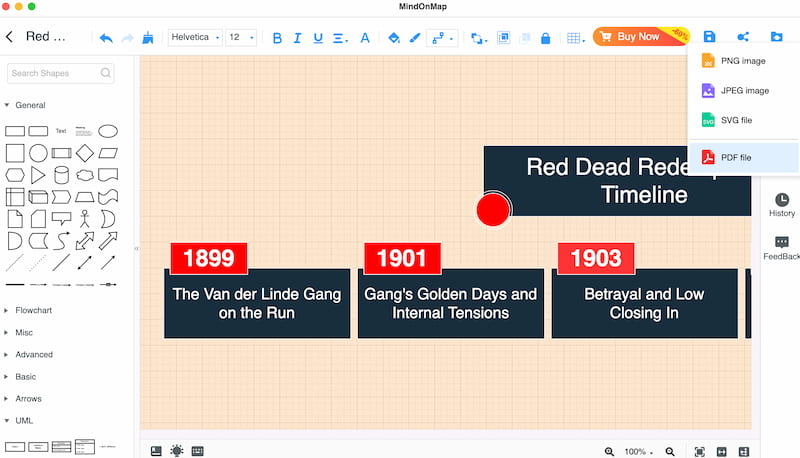Click the keyboard shortcuts icon at bottom
The image size is (800, 458).
tap(197, 451)
